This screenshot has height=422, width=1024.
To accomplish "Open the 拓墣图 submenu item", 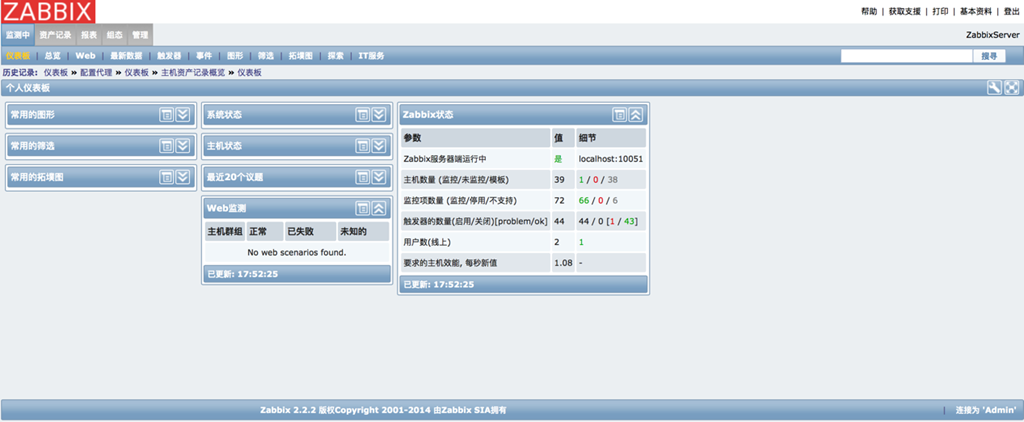I will (300, 56).
